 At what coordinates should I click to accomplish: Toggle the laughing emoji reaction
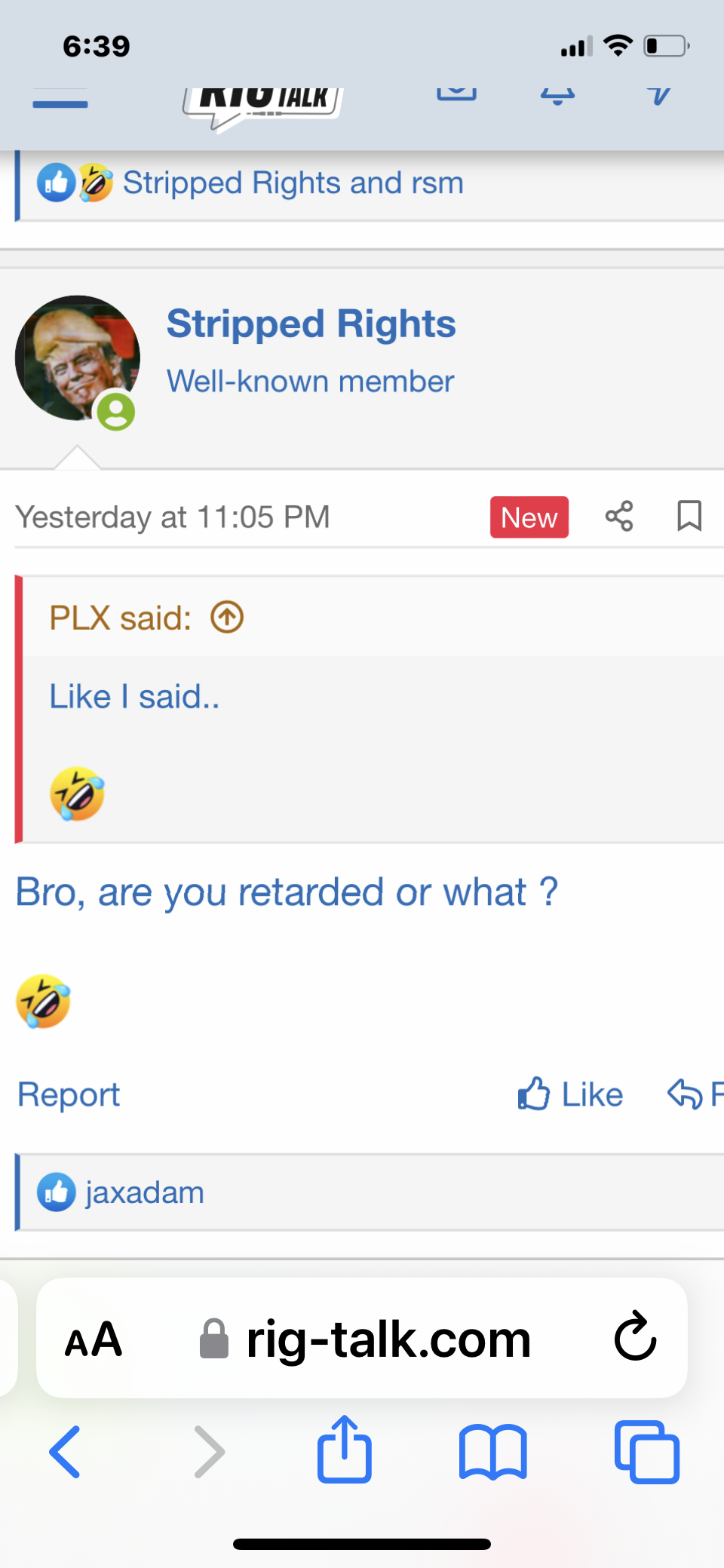coord(94,183)
